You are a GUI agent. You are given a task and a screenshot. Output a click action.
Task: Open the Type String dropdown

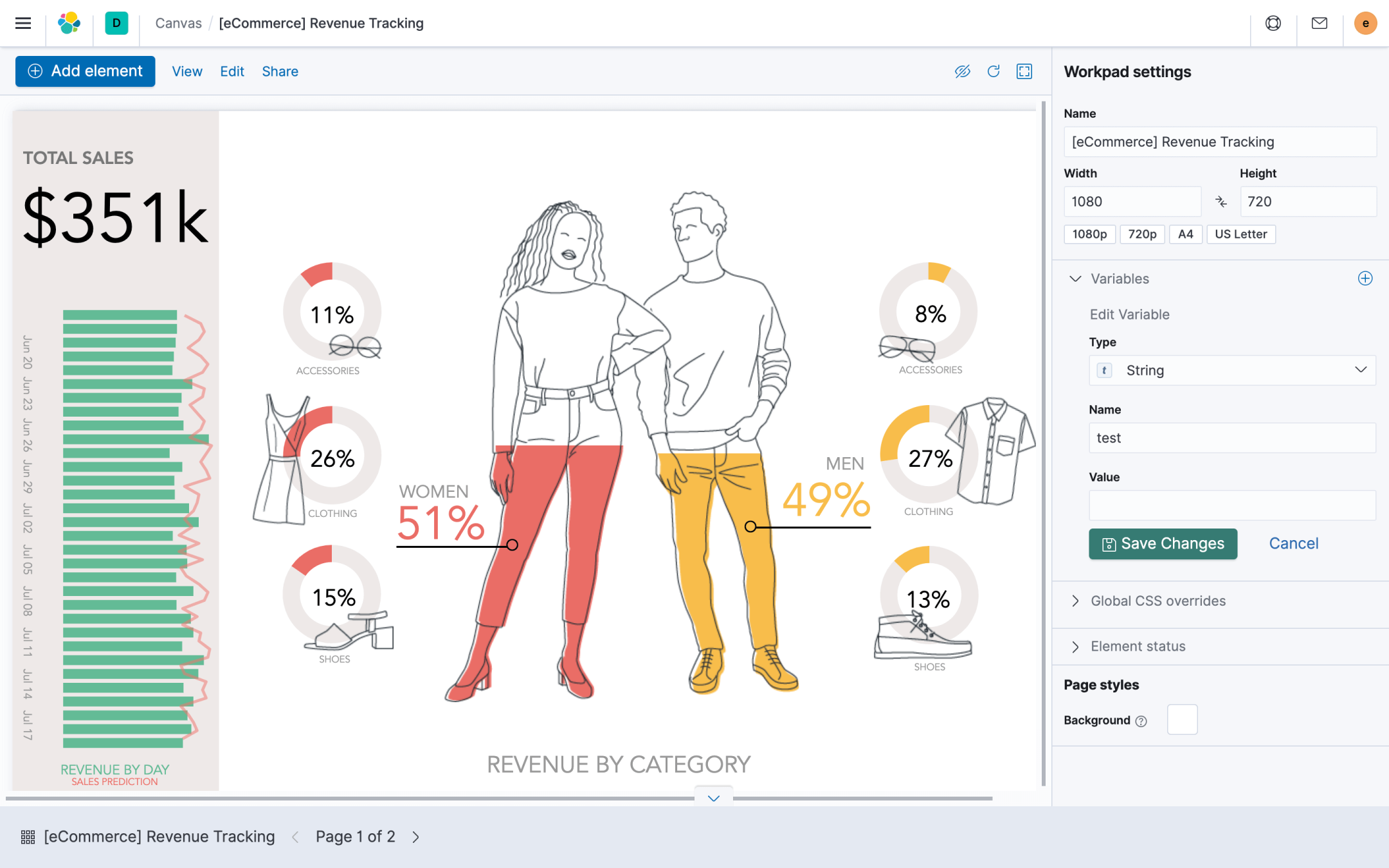(x=1231, y=370)
